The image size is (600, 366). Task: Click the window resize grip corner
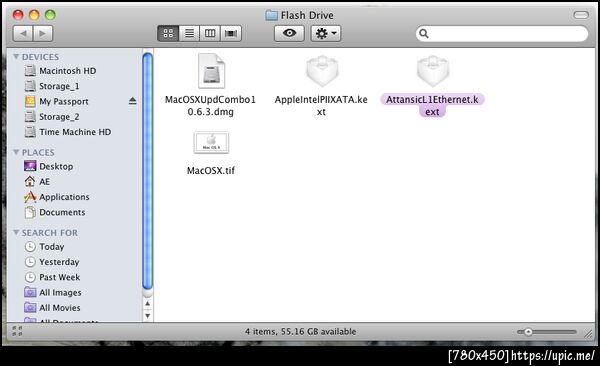tap(588, 334)
